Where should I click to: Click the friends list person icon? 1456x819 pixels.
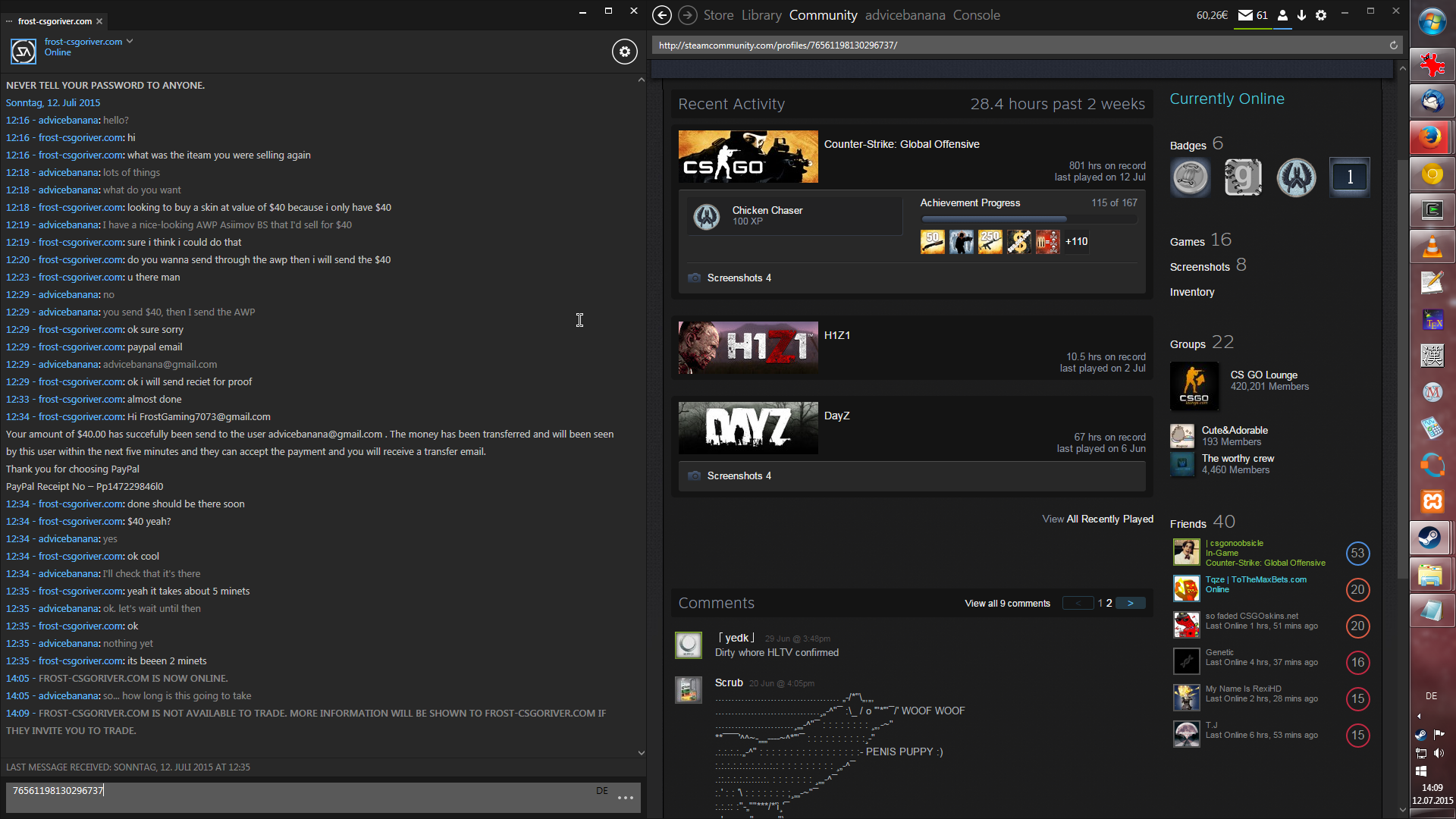click(1282, 15)
